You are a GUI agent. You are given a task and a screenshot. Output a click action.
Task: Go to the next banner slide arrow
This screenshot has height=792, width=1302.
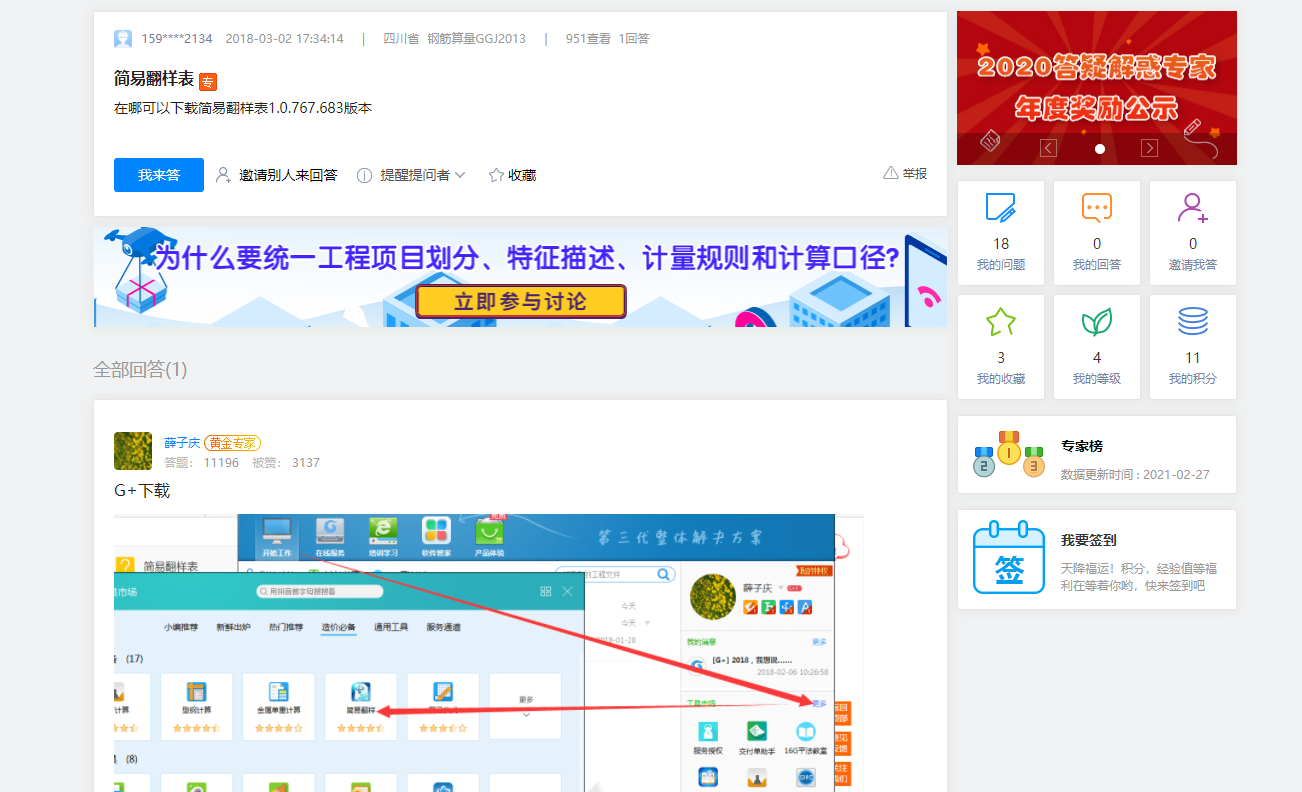click(x=1149, y=148)
